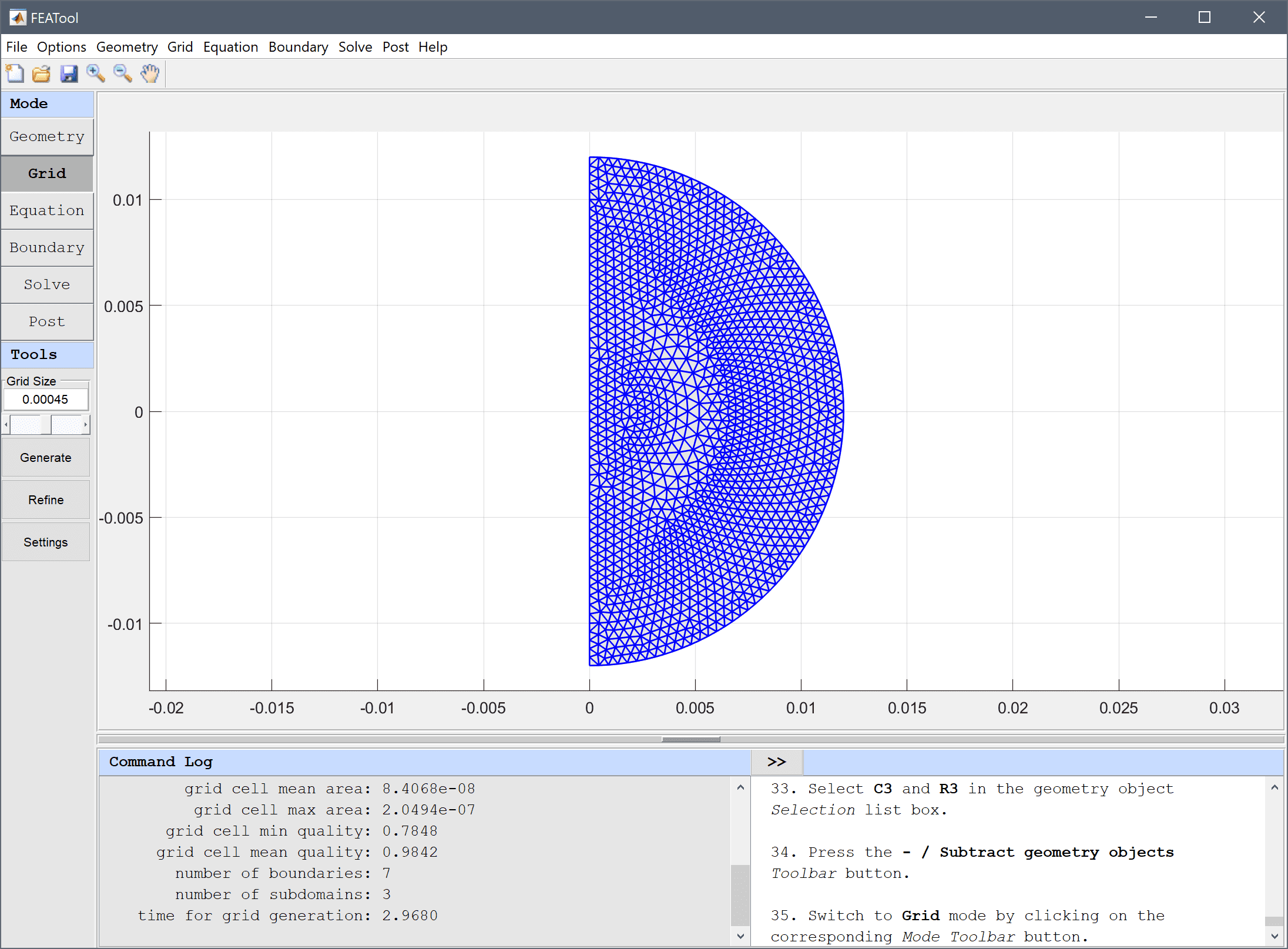Viewport: 1288px width, 949px height.
Task: Click Command Log scrollbar down arrow
Action: pyautogui.click(x=740, y=937)
